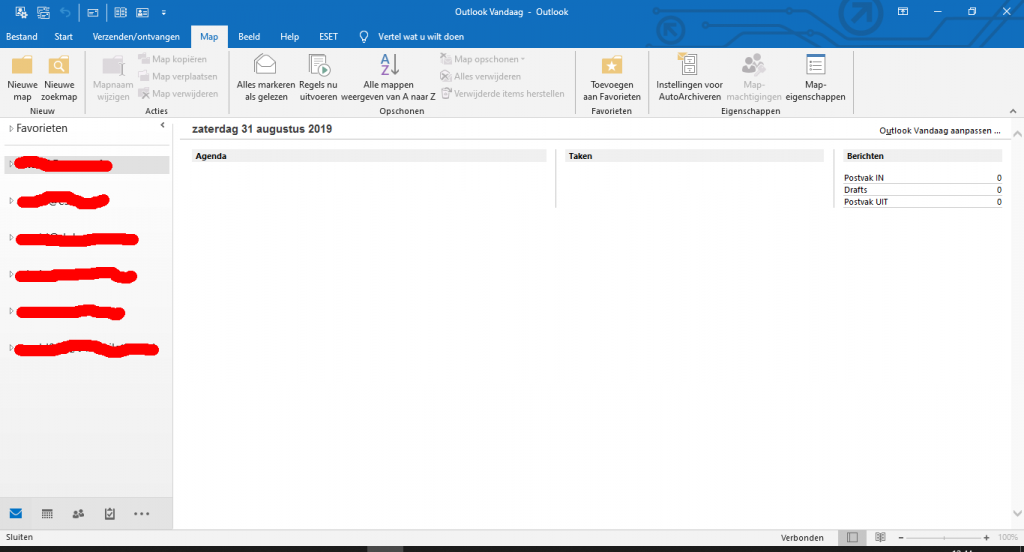Click the Map verplaatsen command
The width and height of the screenshot is (1024, 552).
coord(178,76)
